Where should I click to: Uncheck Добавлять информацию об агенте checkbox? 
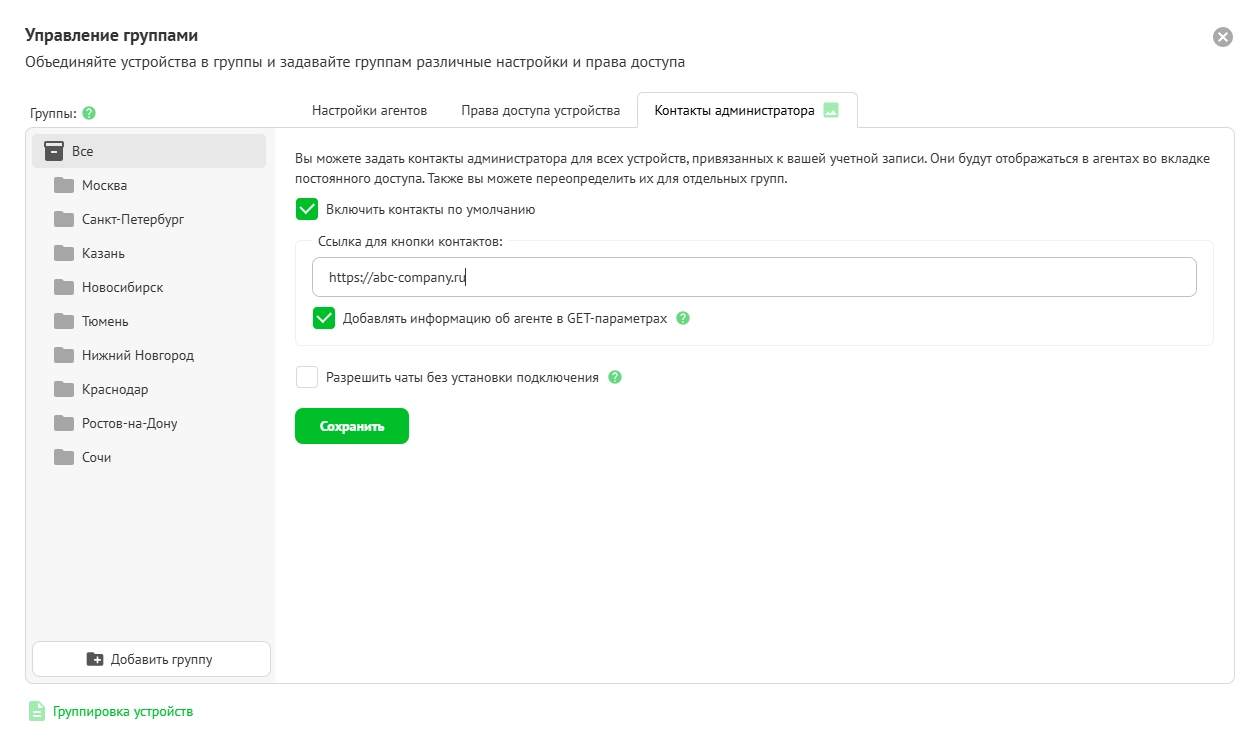click(x=324, y=318)
